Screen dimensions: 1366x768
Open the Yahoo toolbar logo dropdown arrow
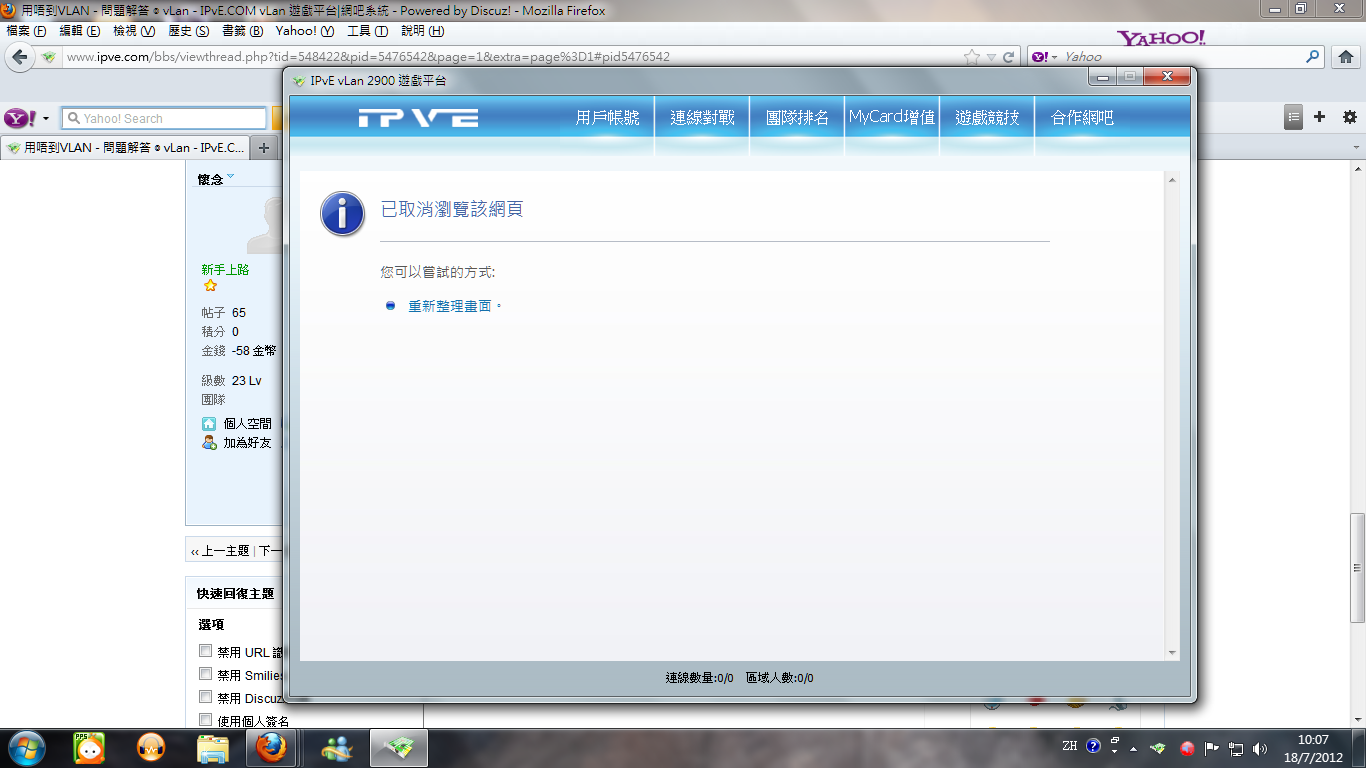point(46,118)
